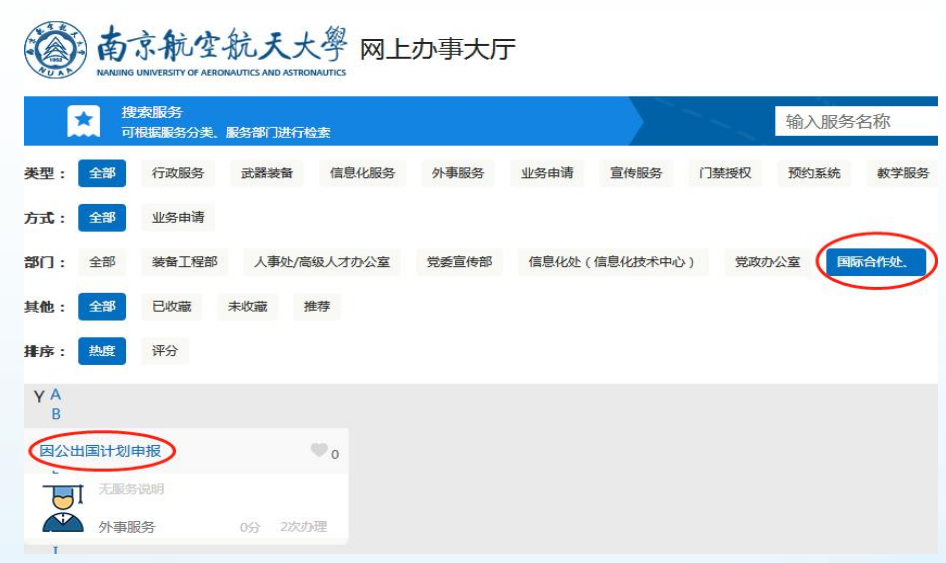Viewport: 946px width, 563px height.
Task: Choose the 外事服务 type filter
Action: (458, 173)
